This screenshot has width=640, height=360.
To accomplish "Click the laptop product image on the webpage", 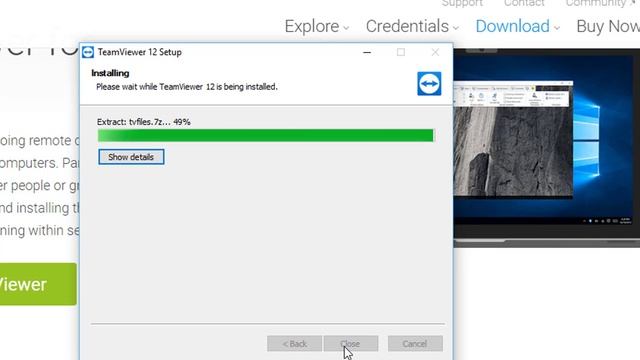I will pos(547,148).
